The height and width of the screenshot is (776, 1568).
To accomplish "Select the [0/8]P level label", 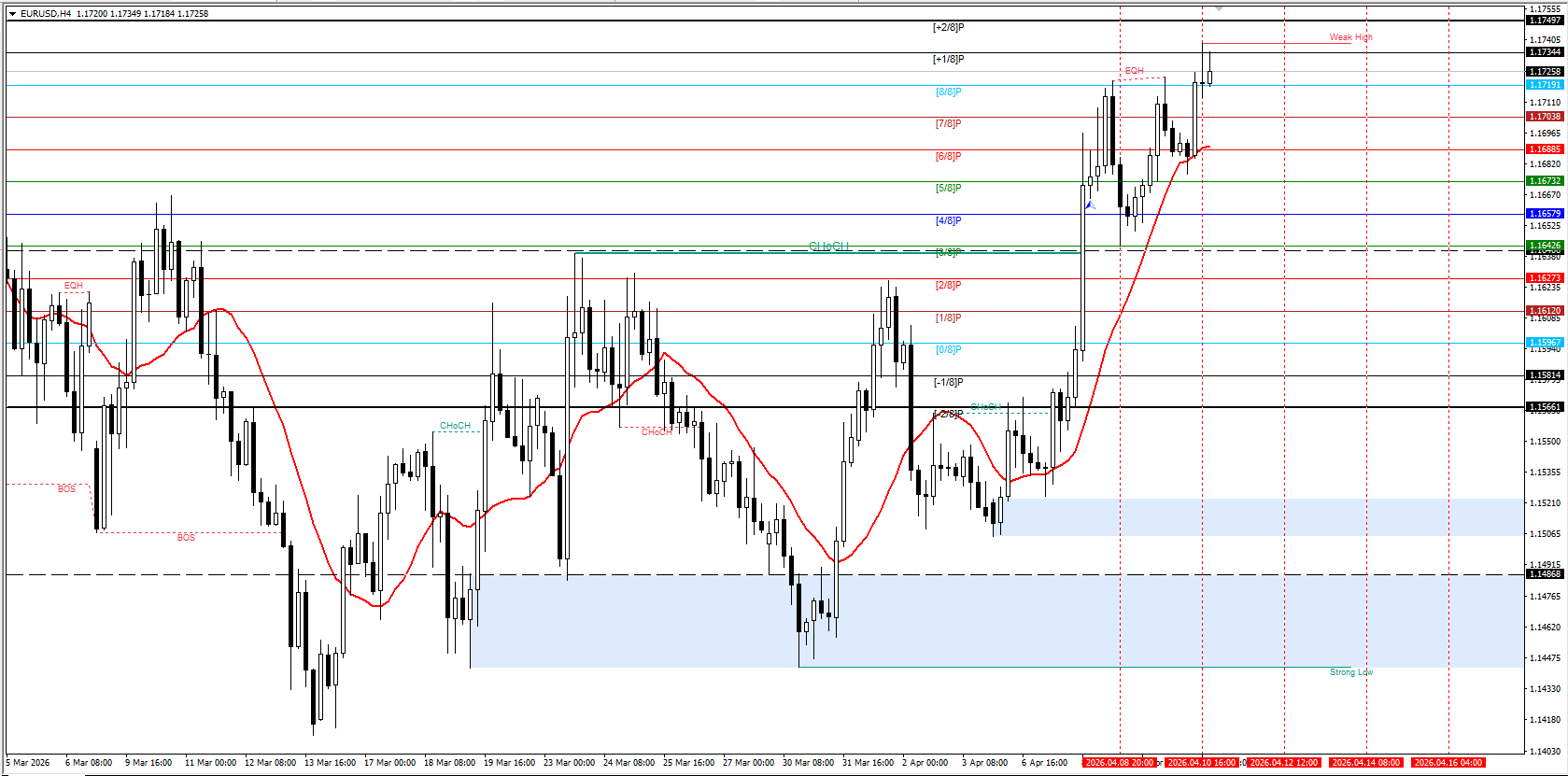I will pos(948,349).
